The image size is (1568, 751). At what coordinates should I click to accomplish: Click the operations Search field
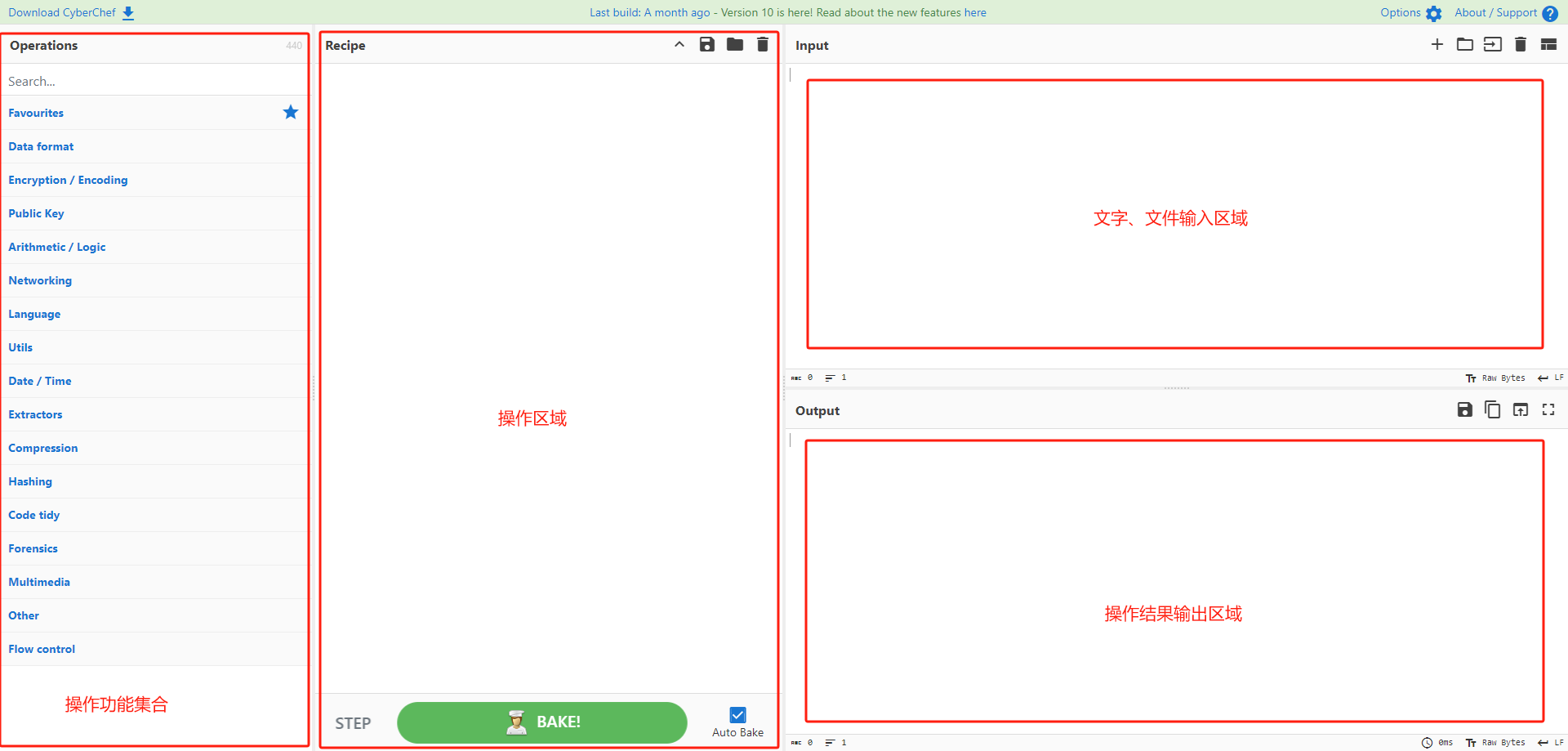154,81
